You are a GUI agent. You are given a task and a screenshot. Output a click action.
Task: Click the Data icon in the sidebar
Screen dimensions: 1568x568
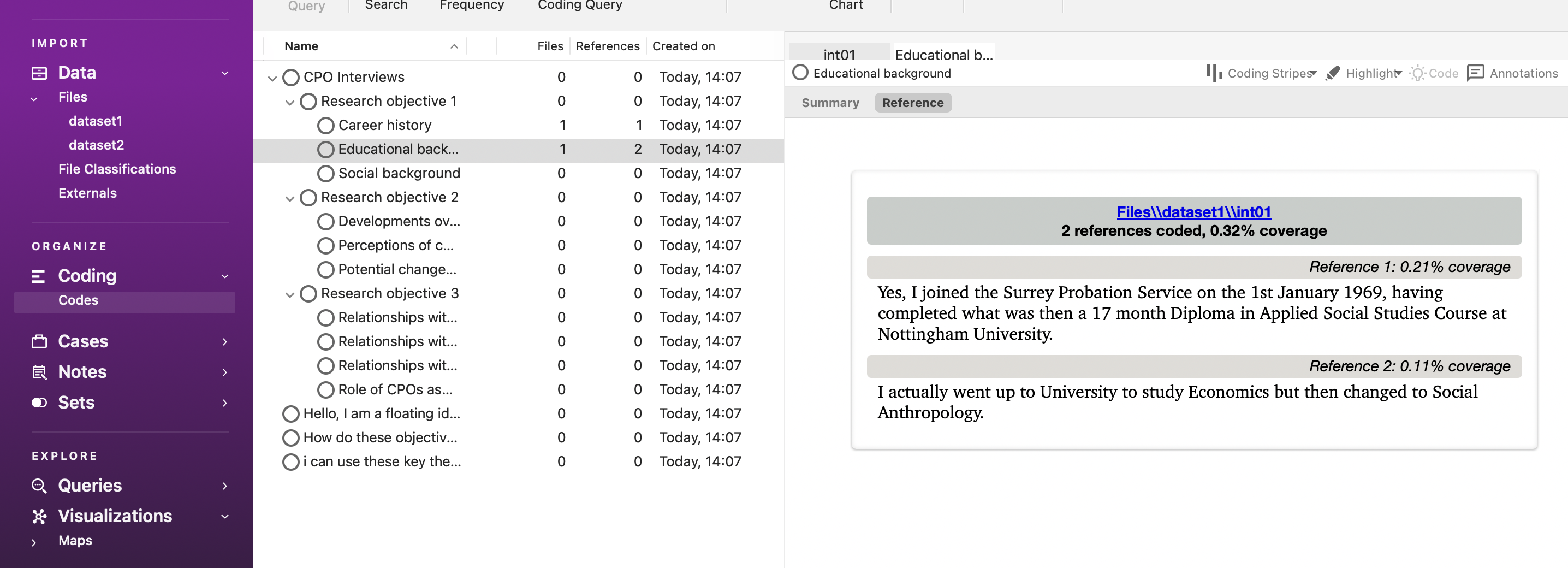tap(39, 73)
